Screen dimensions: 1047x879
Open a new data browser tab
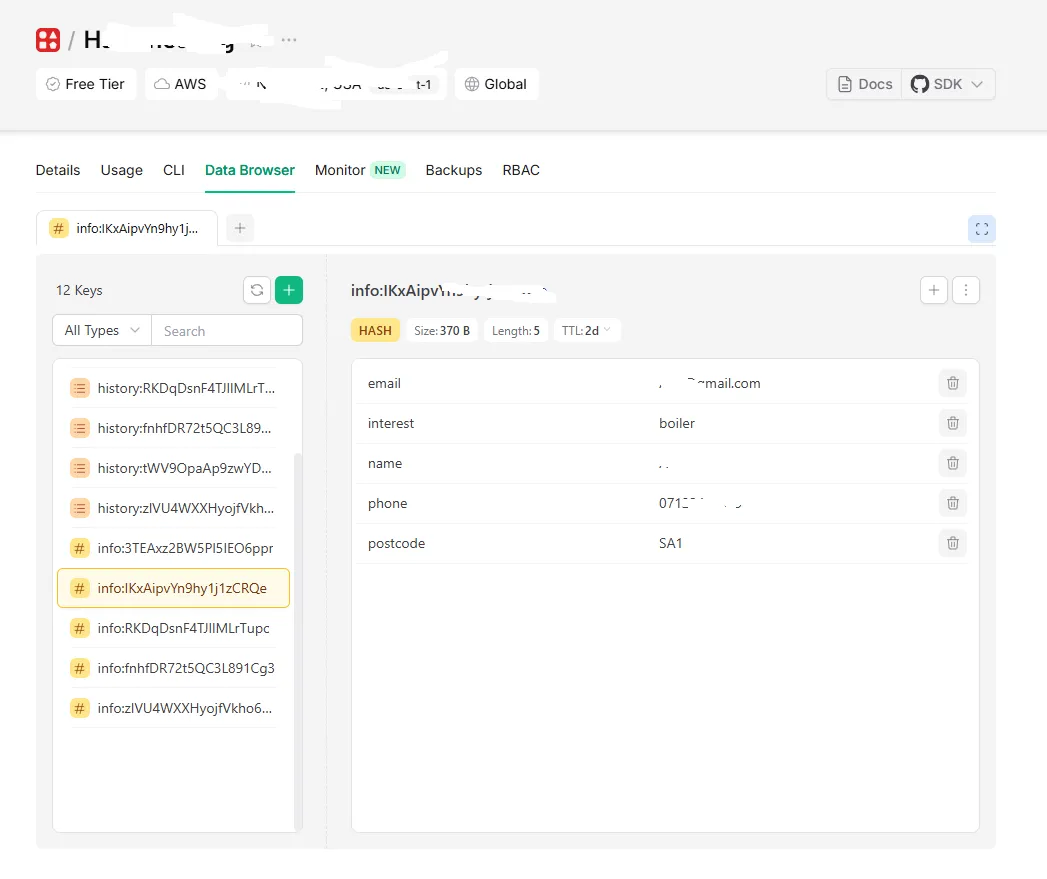(x=240, y=228)
